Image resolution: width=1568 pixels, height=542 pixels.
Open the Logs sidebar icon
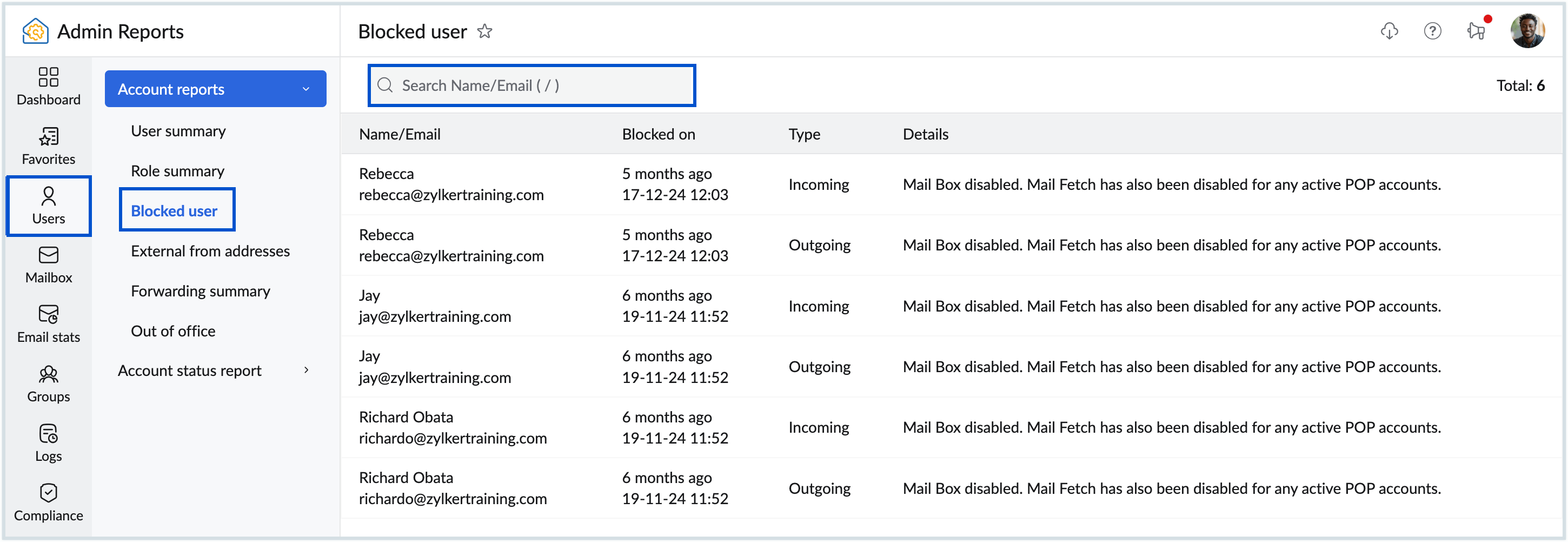point(48,442)
